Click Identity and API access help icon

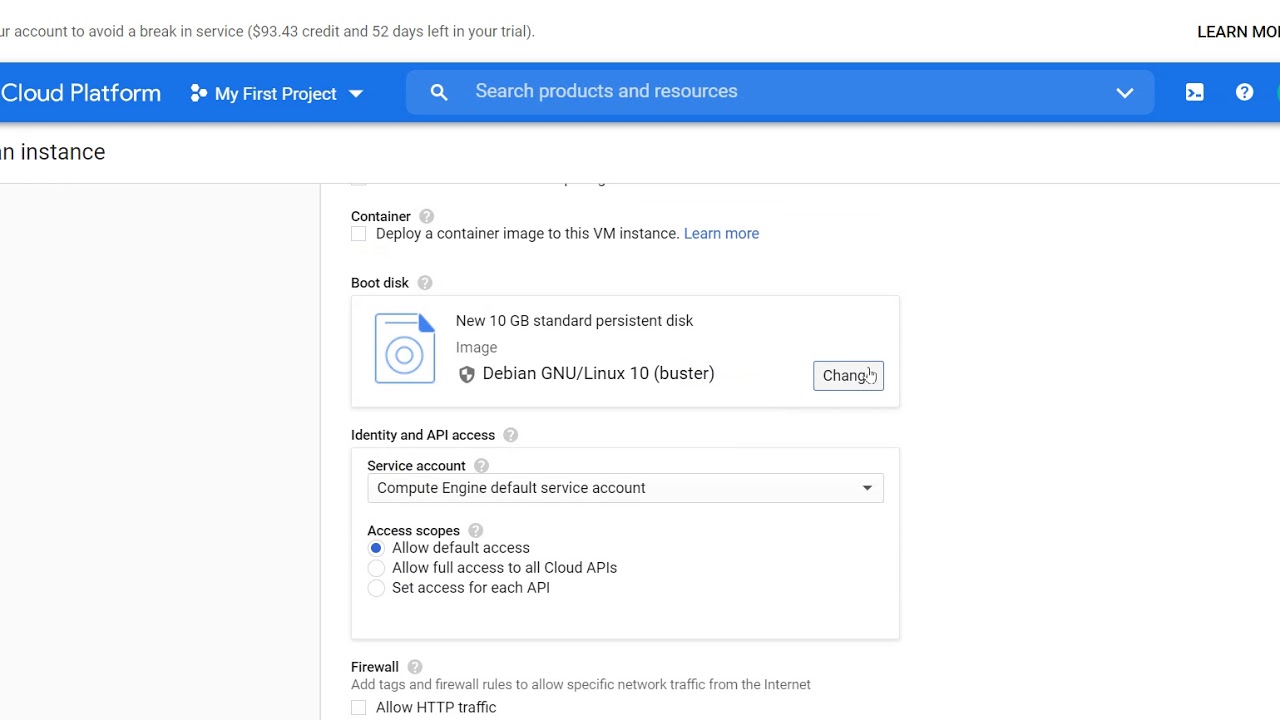[510, 435]
